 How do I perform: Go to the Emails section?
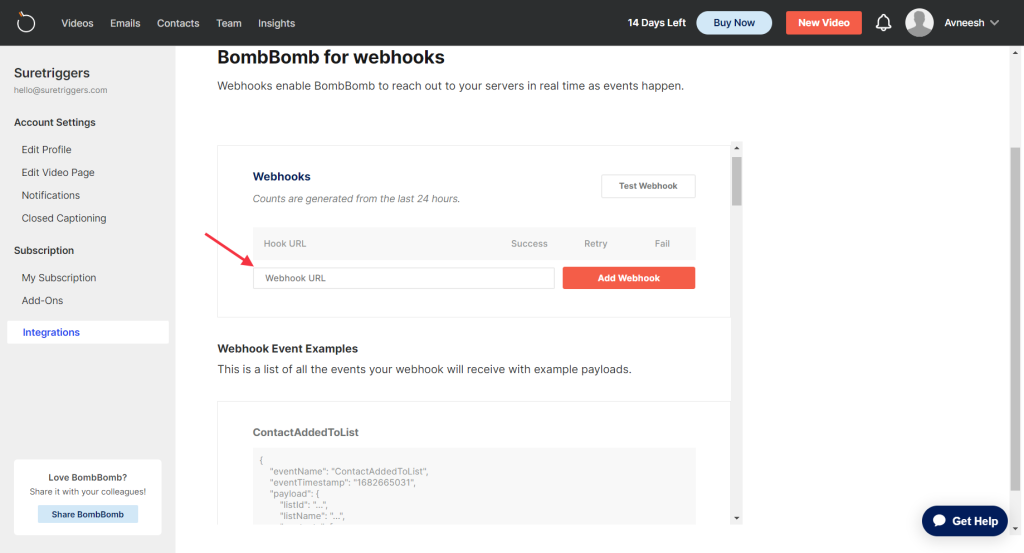(x=125, y=23)
